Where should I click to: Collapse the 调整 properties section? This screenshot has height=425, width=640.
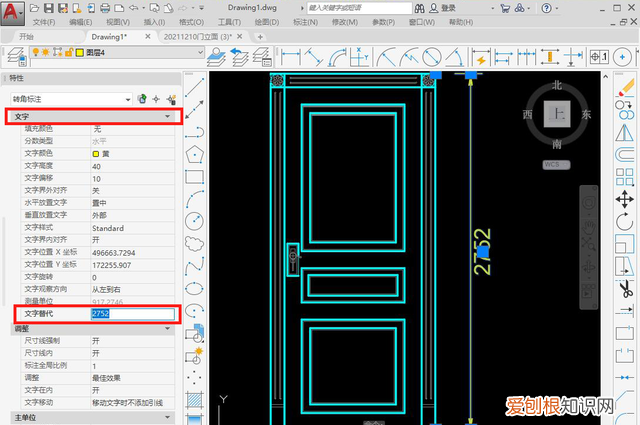pyautogui.click(x=167, y=328)
